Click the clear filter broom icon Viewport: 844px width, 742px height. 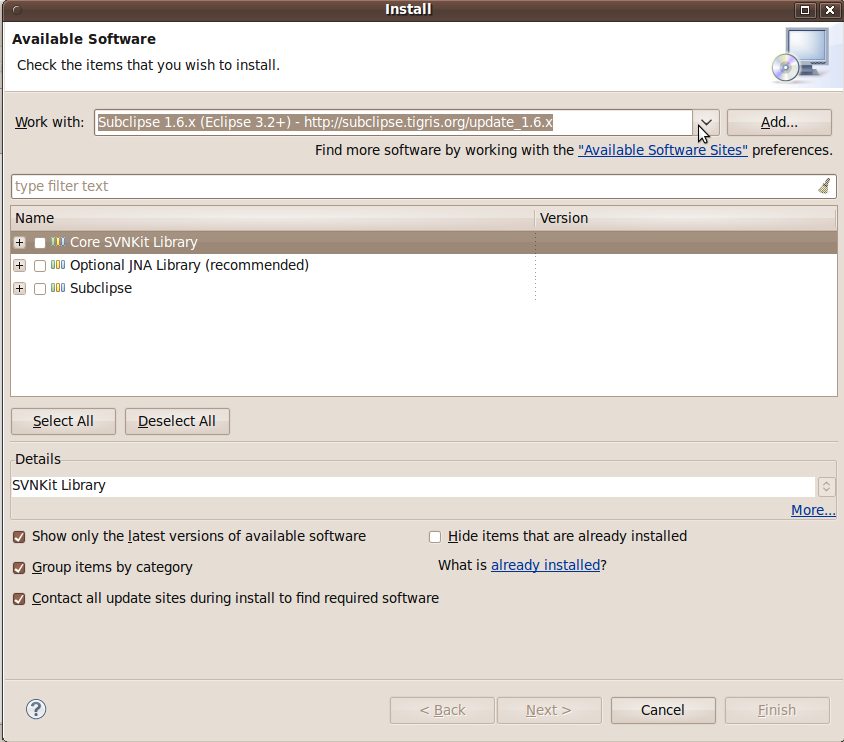click(x=824, y=186)
